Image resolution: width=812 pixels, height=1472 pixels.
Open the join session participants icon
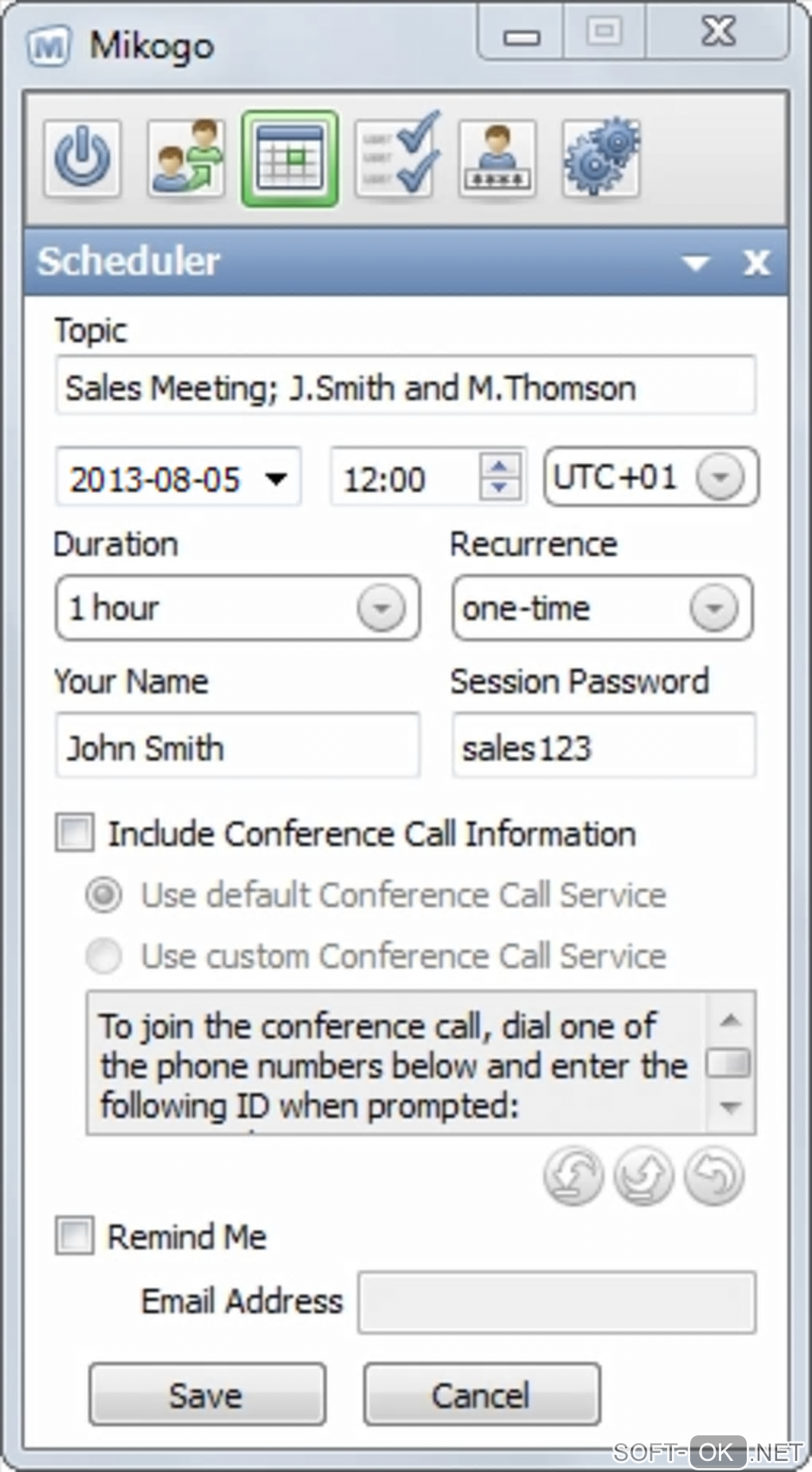[x=186, y=159]
